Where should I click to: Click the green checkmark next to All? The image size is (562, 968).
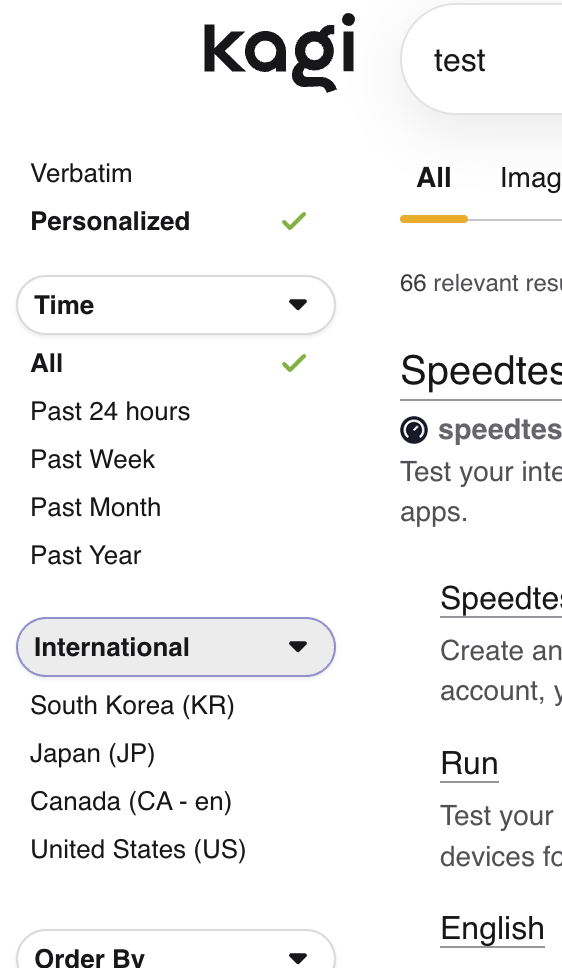tap(294, 363)
